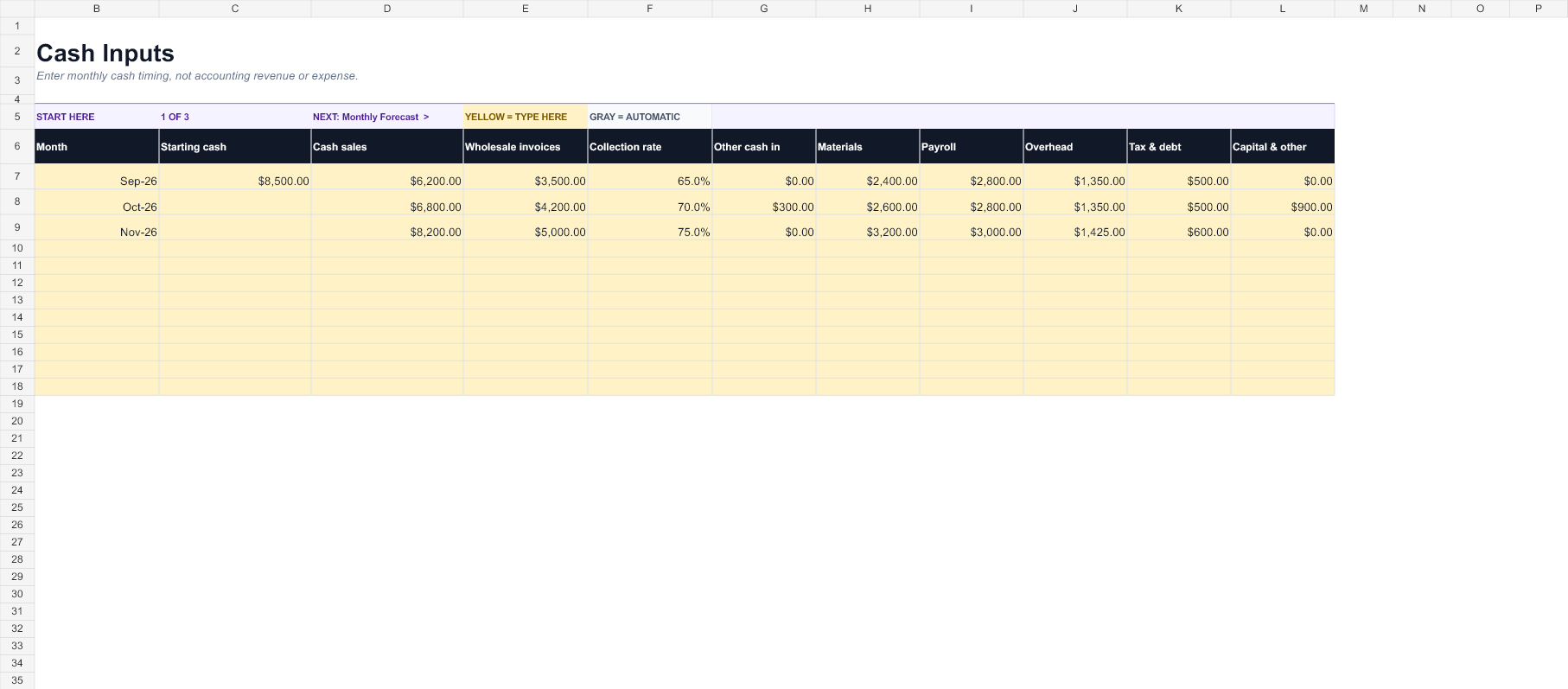
Task: Select row 7 header
Action: pyautogui.click(x=17, y=176)
